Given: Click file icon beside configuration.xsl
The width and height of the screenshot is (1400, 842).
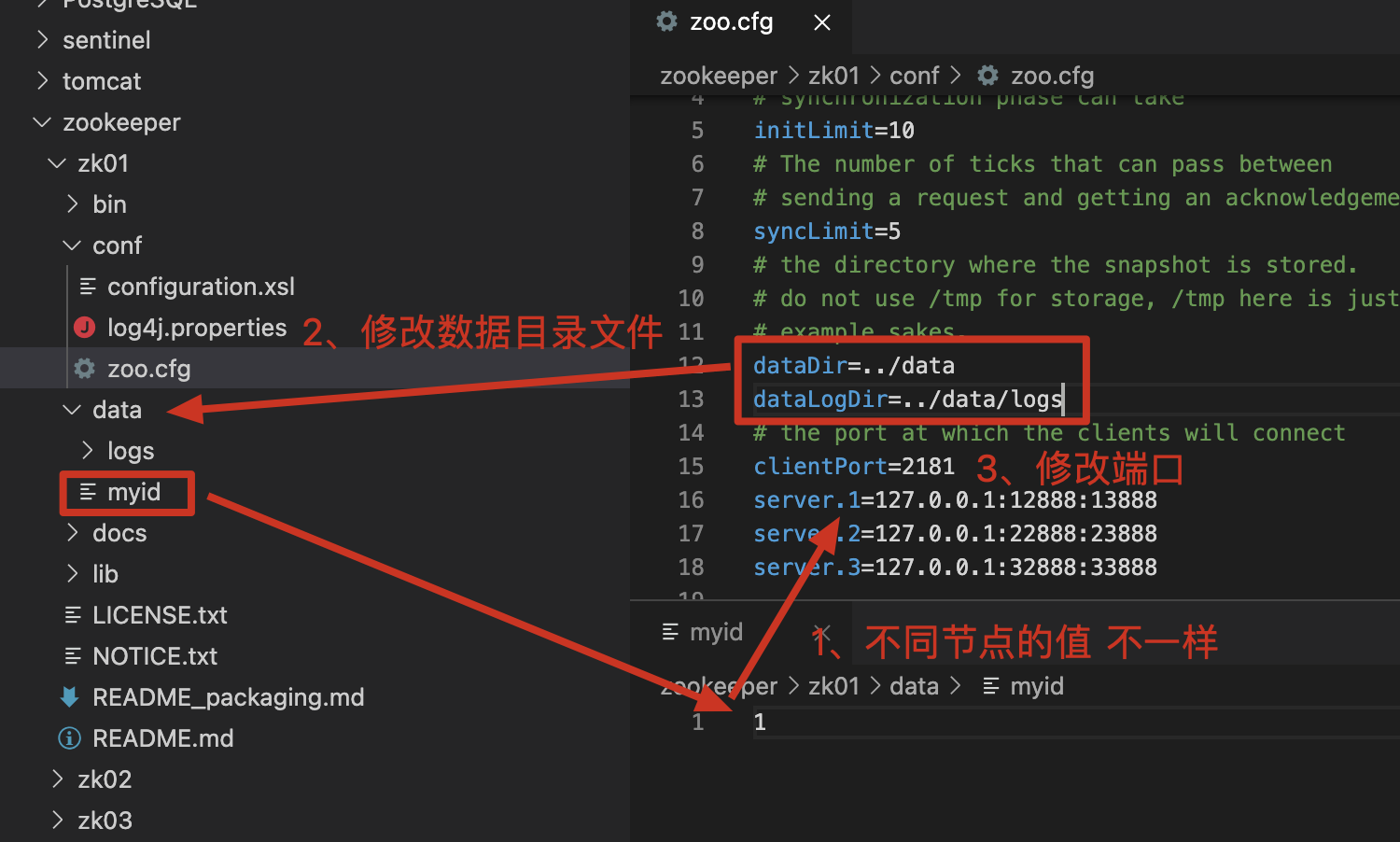Looking at the screenshot, I should (x=88, y=286).
